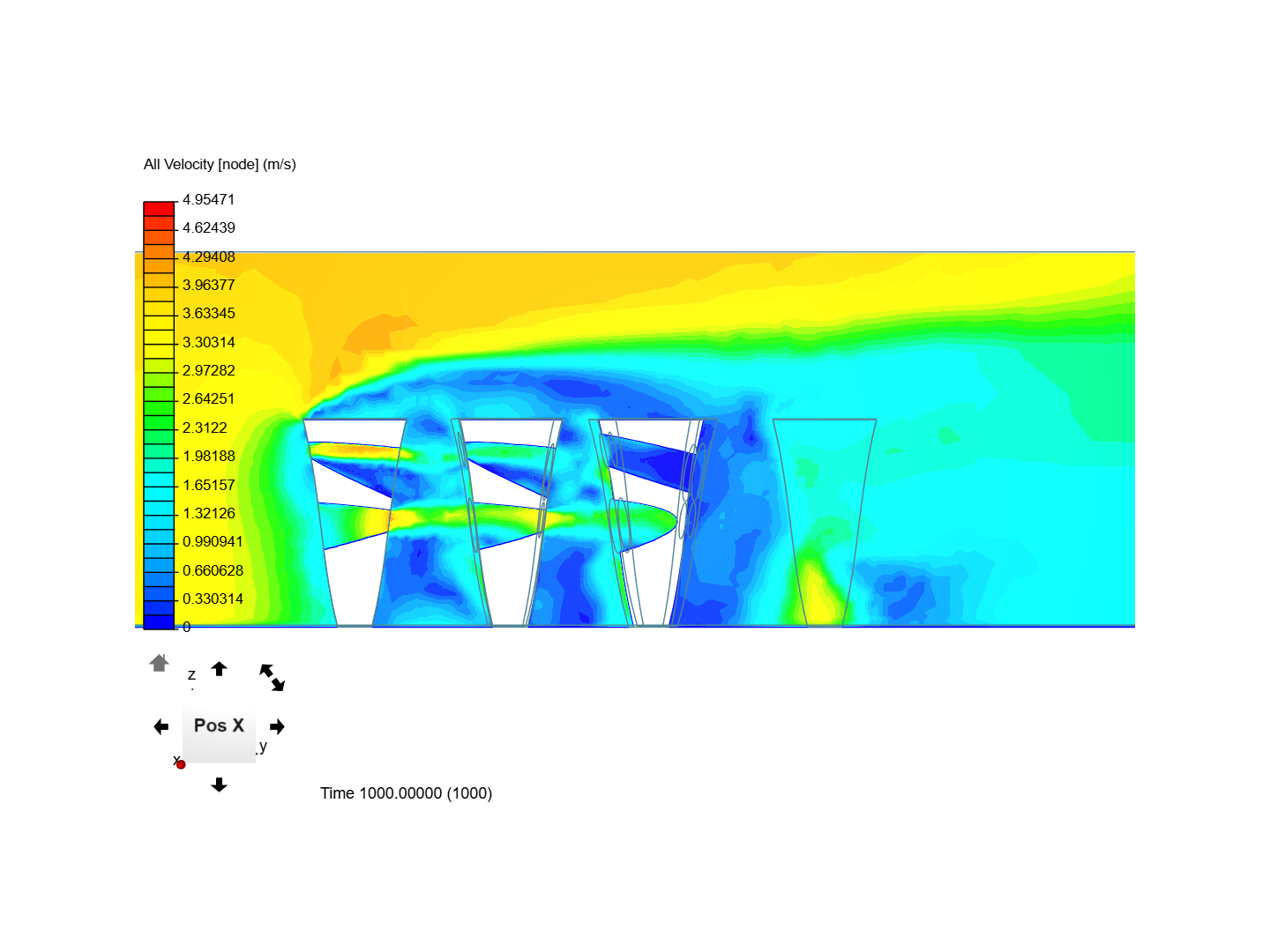
Task: Click legend value 1.98188
Action: tap(209, 457)
